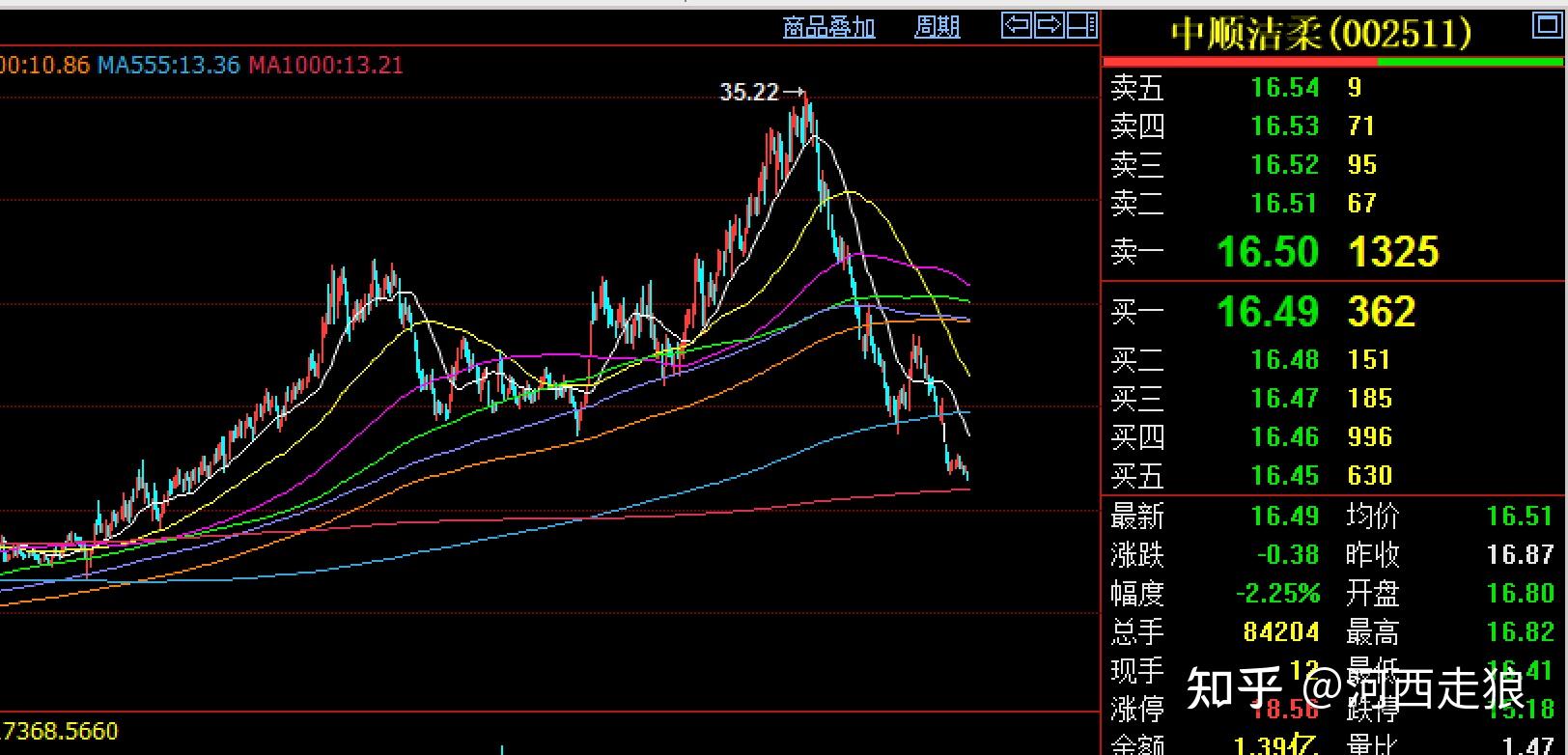The width and height of the screenshot is (1568, 755).
Task: Click sell-one price 16.50
Action: [1268, 252]
